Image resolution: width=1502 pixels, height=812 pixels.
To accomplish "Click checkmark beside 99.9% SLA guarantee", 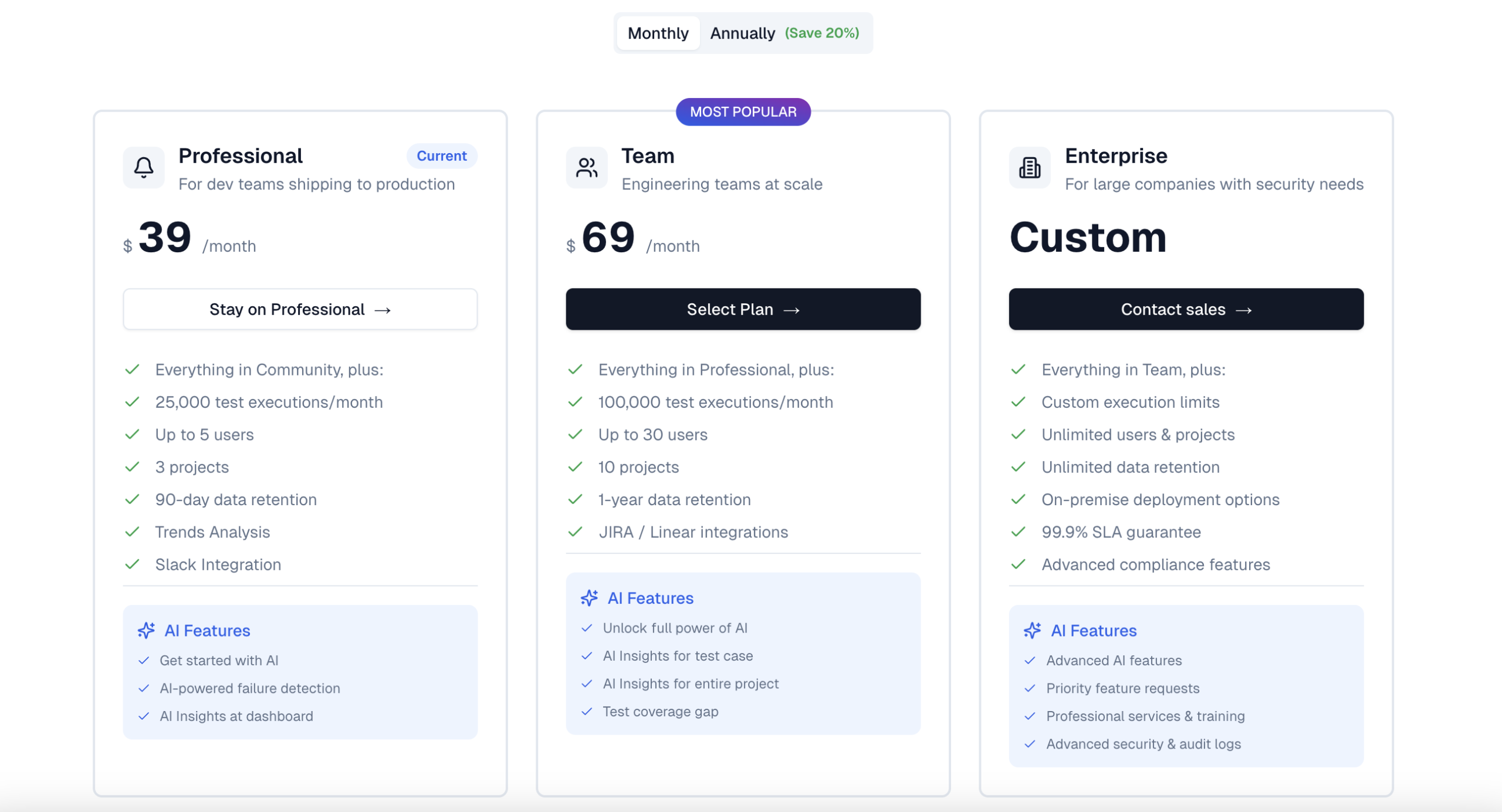I will tap(1019, 532).
